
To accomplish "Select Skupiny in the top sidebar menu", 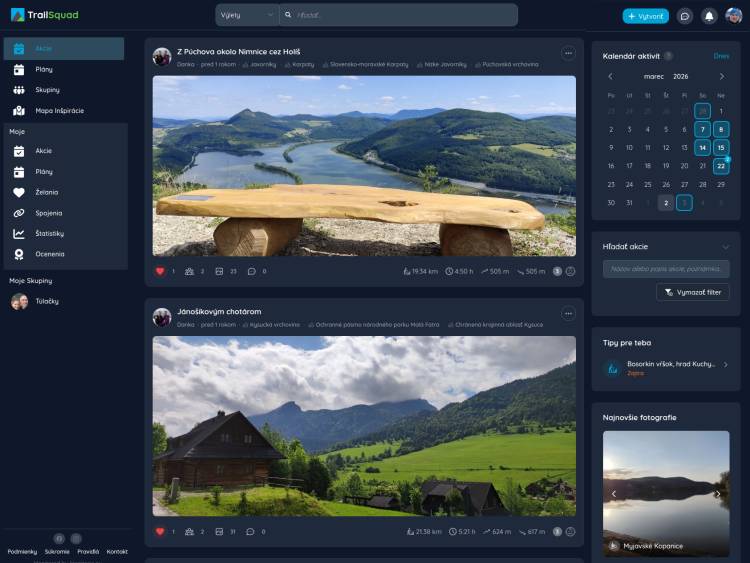I will [45, 90].
